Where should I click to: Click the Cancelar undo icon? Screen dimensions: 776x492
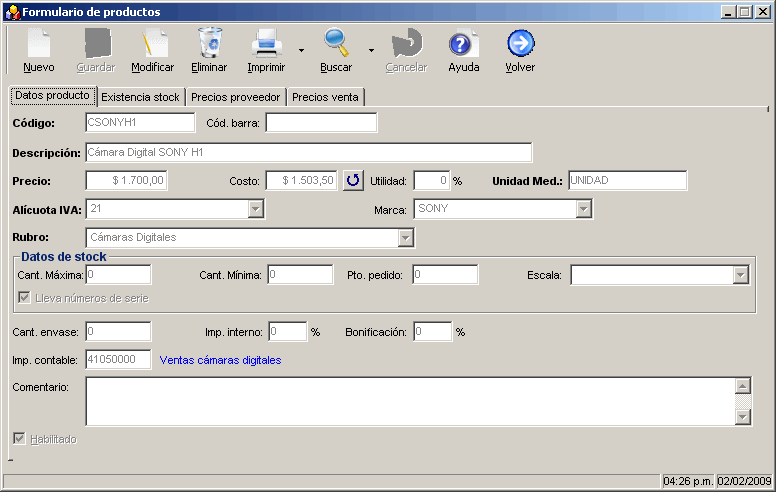pyautogui.click(x=407, y=43)
